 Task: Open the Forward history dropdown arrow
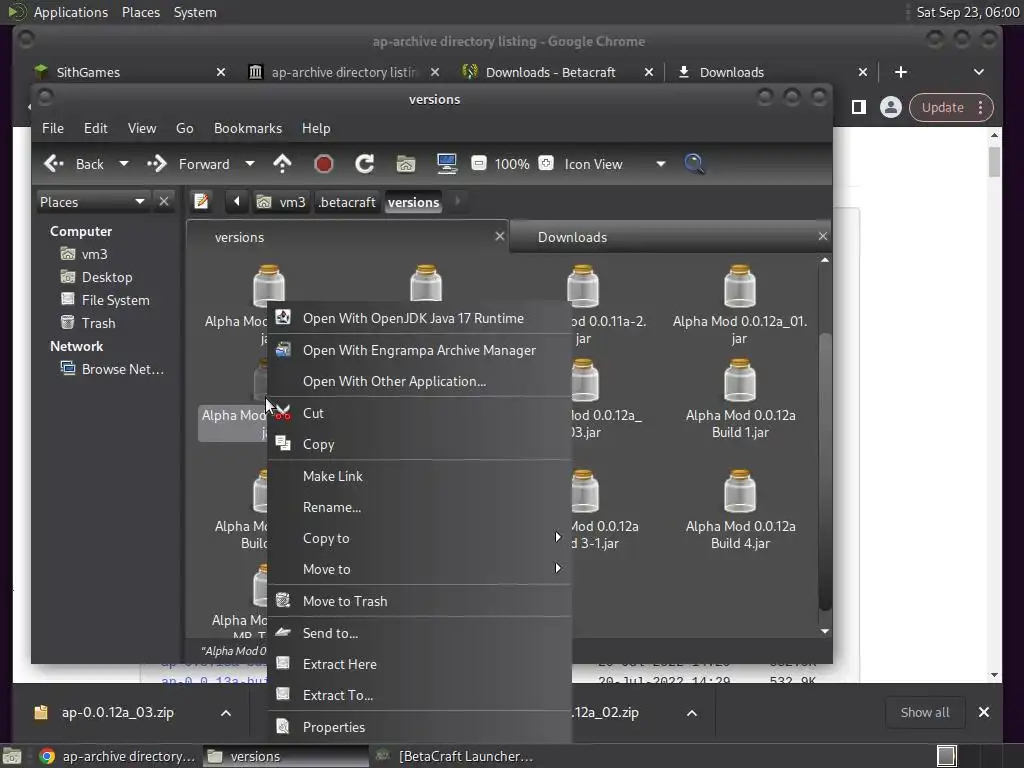(x=249, y=164)
